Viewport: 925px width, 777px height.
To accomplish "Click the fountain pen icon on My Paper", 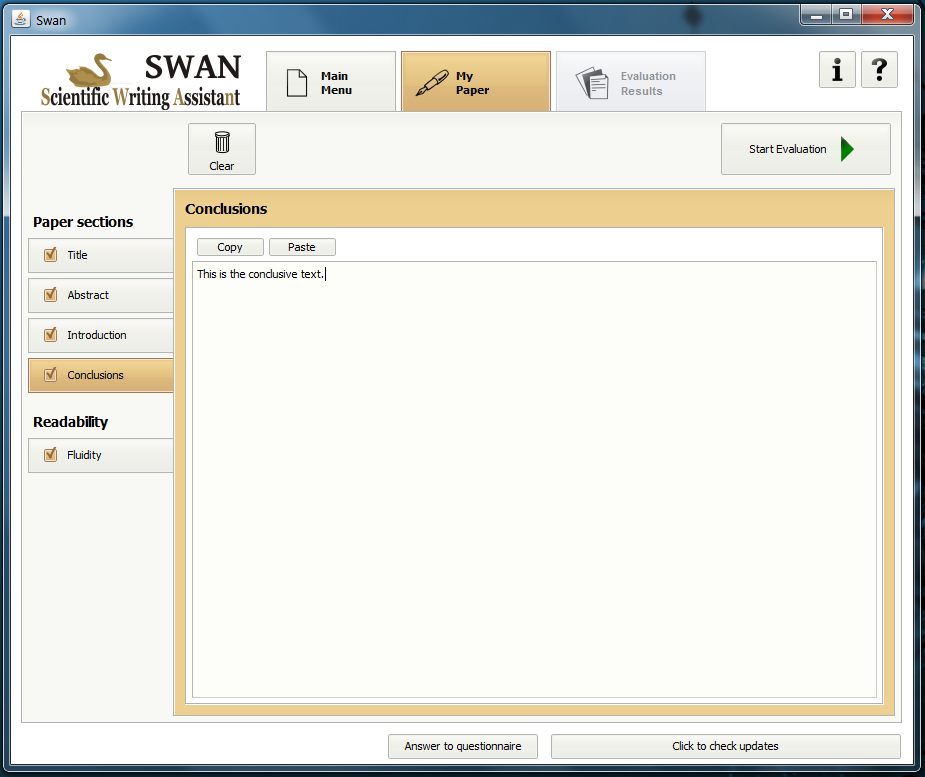I will click(432, 83).
